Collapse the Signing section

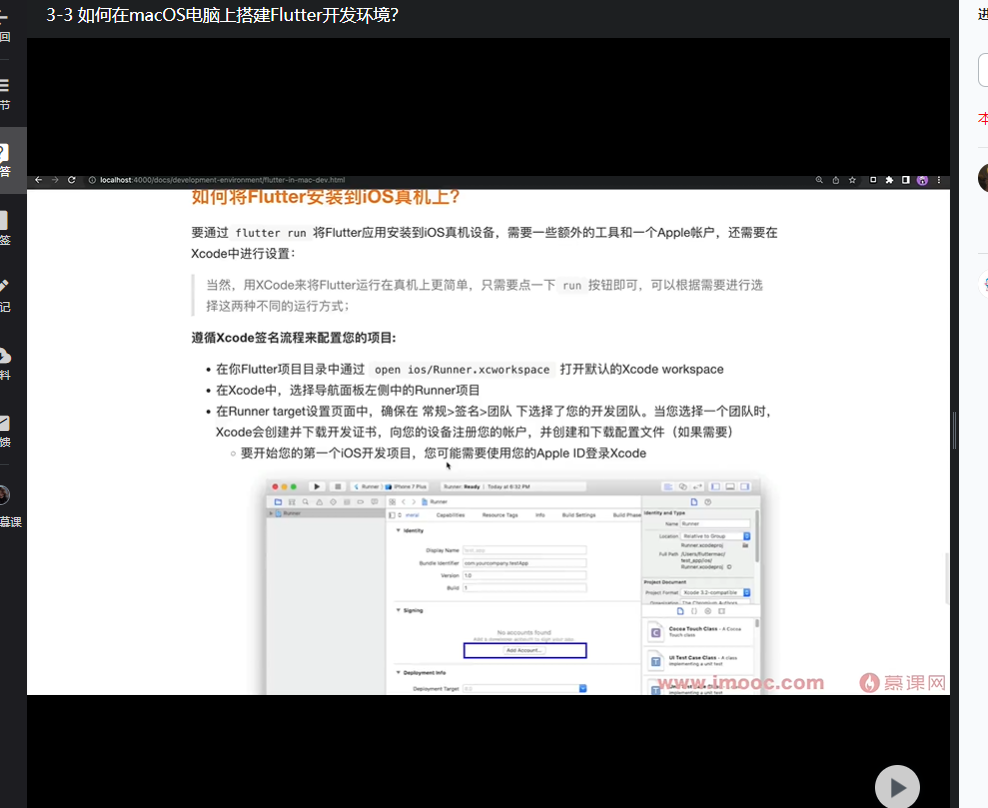click(398, 610)
